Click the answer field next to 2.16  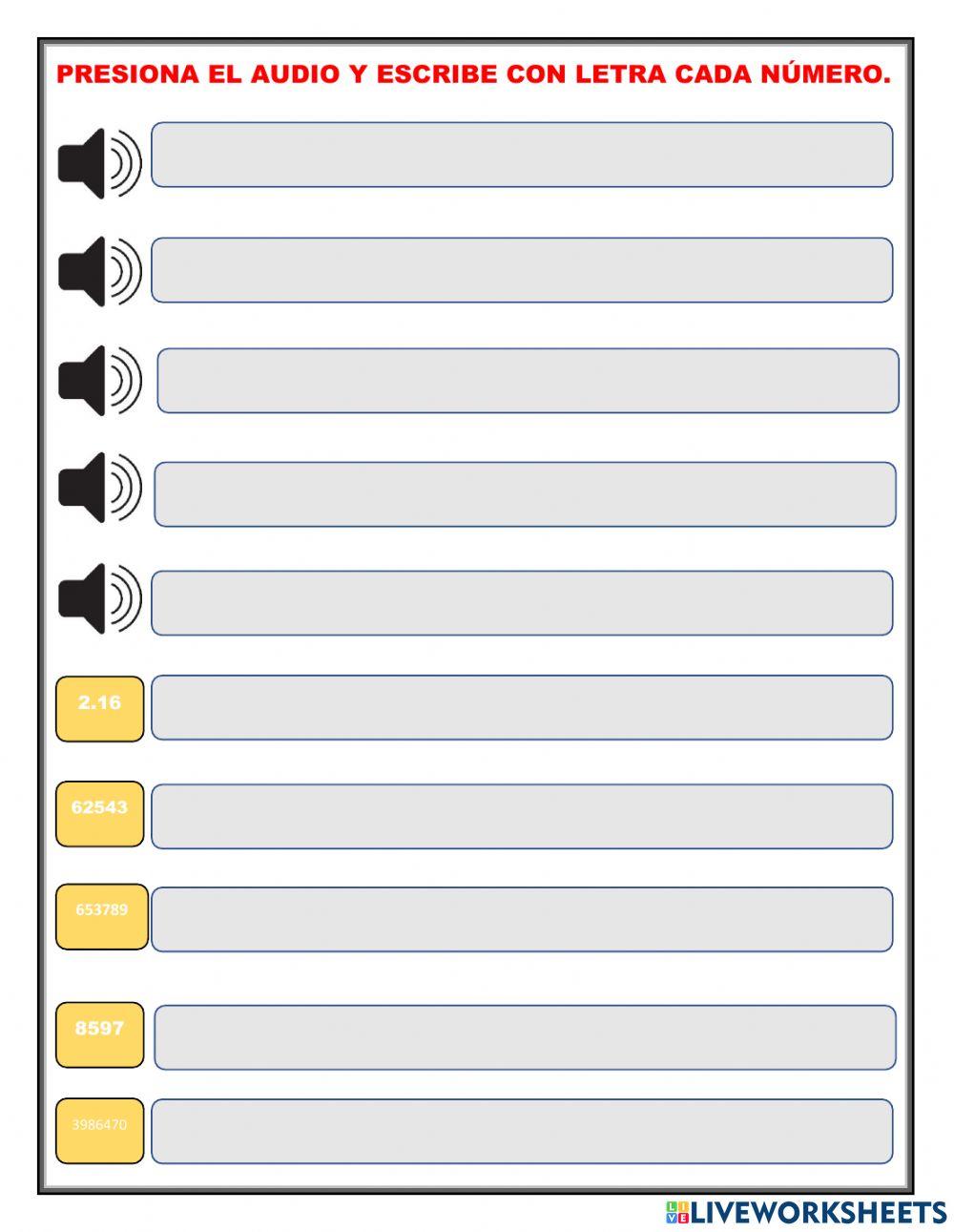pyautogui.click(x=522, y=708)
